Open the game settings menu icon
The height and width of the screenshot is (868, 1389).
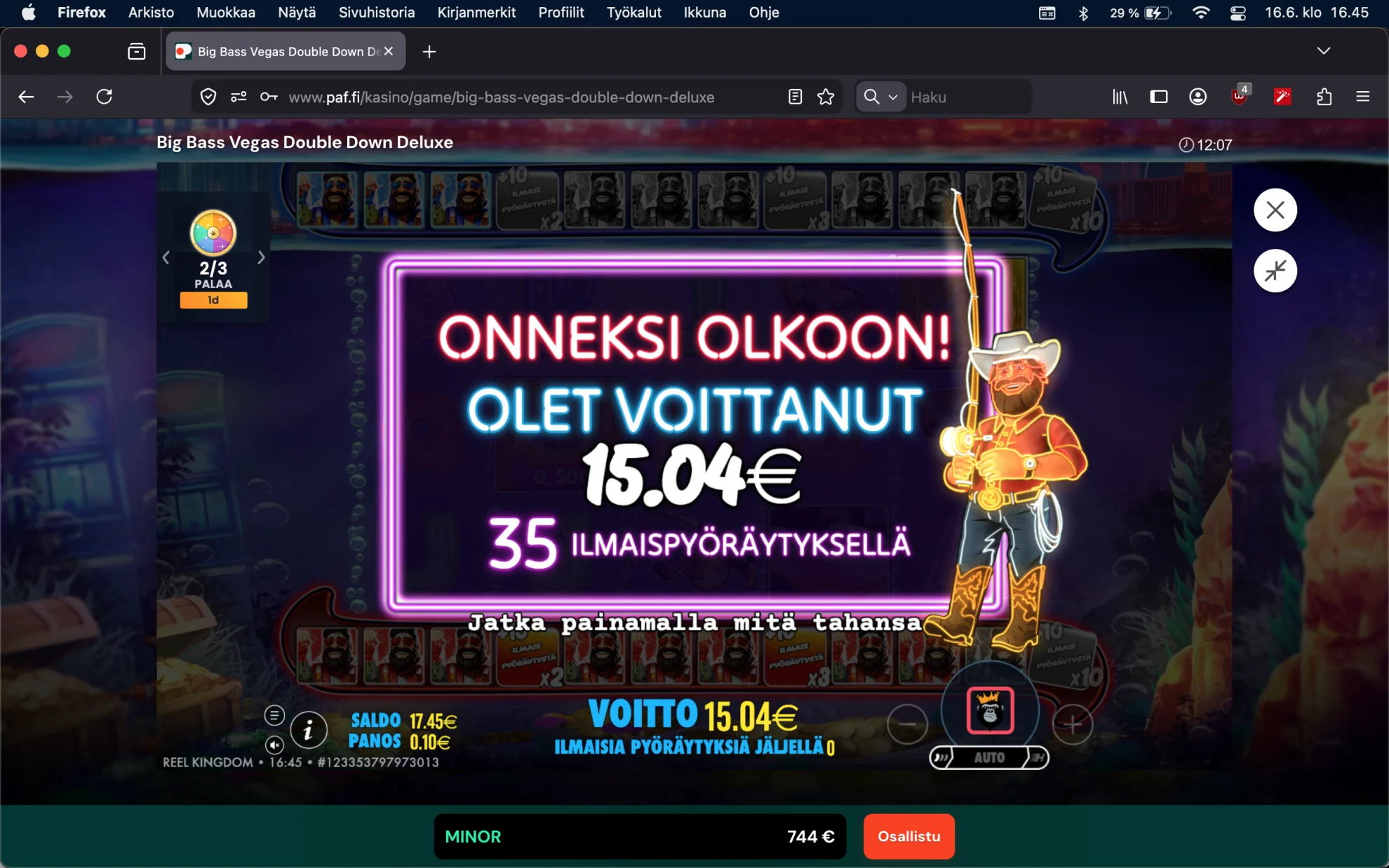coord(274,715)
